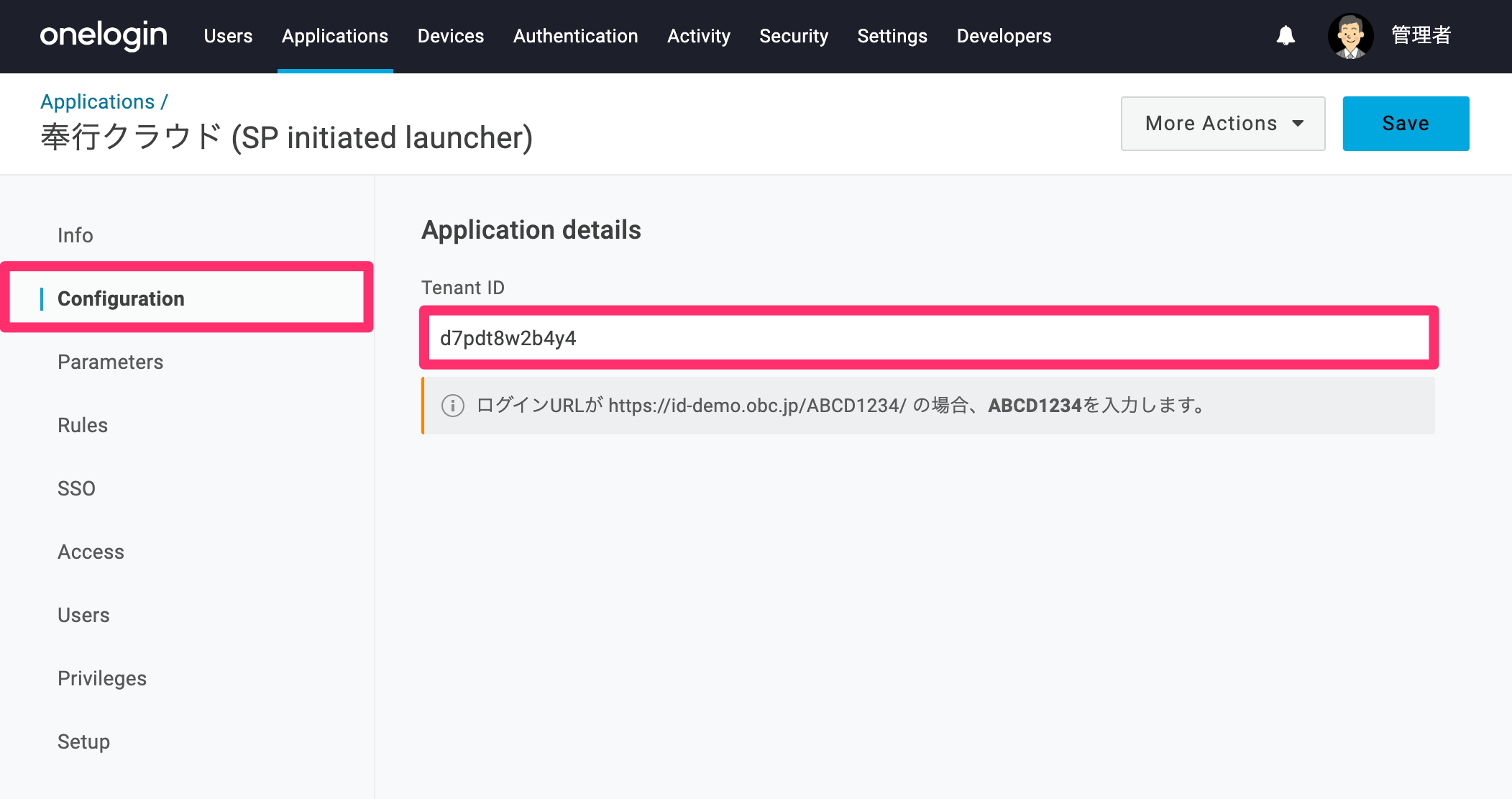Click the 奉行クラウド application title
This screenshot has width=1512, height=799.
click(x=287, y=137)
